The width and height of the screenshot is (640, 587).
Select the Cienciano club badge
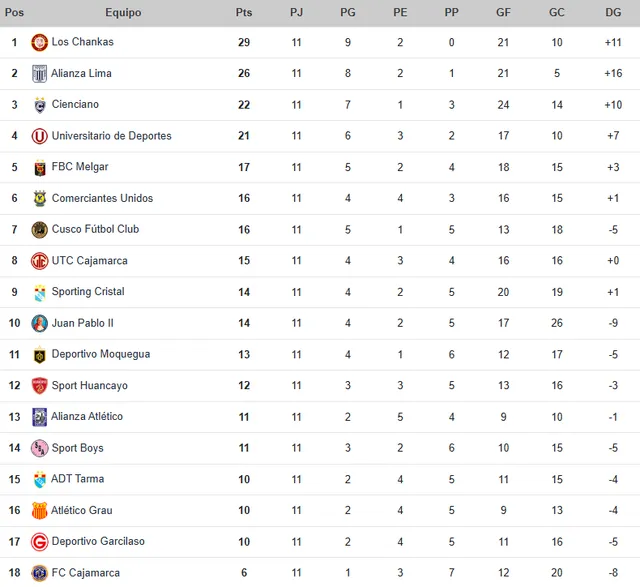tap(40, 105)
